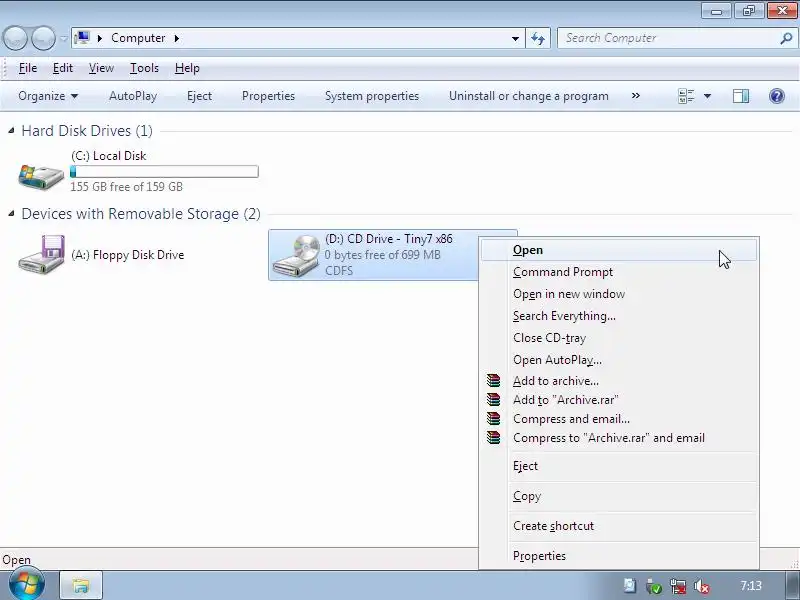The height and width of the screenshot is (600, 800).
Task: Click the document tray icon
Action: click(x=630, y=586)
